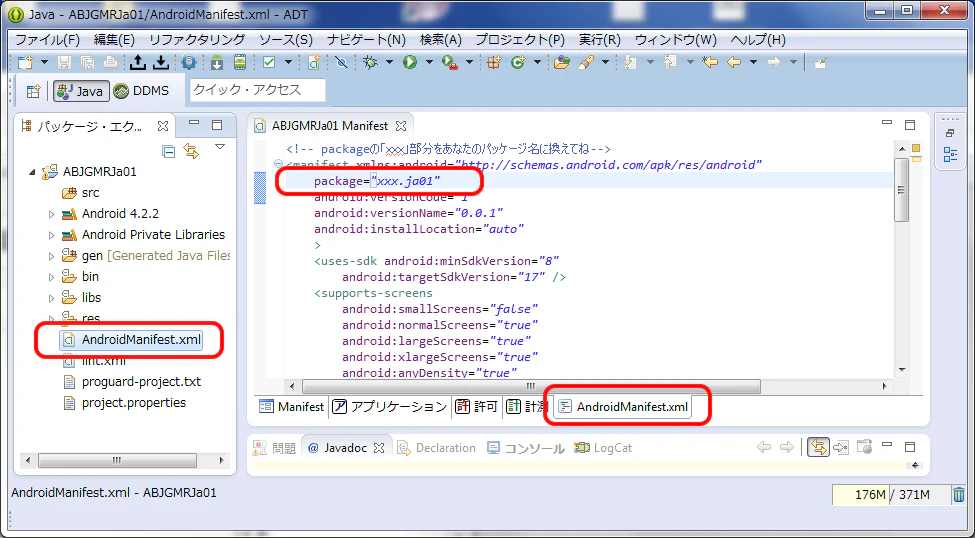Click the New Java Package icon
The width and height of the screenshot is (975, 538).
pos(494,62)
